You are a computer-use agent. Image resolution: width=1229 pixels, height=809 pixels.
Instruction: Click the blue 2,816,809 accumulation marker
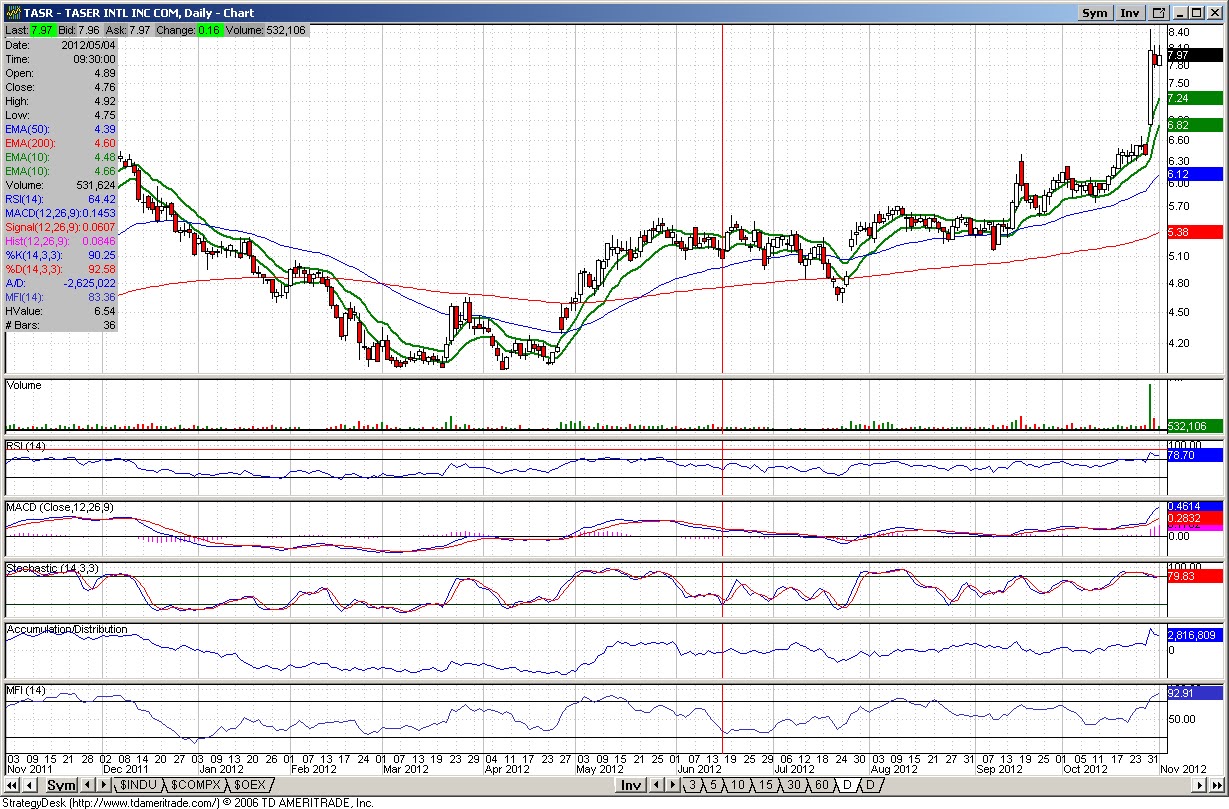(x=1195, y=634)
